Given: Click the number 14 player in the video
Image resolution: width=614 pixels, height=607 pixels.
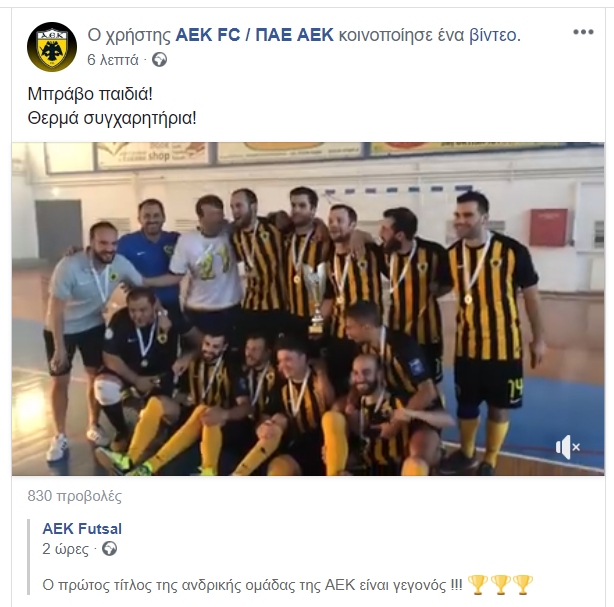Looking at the screenshot, I should 491,333.
